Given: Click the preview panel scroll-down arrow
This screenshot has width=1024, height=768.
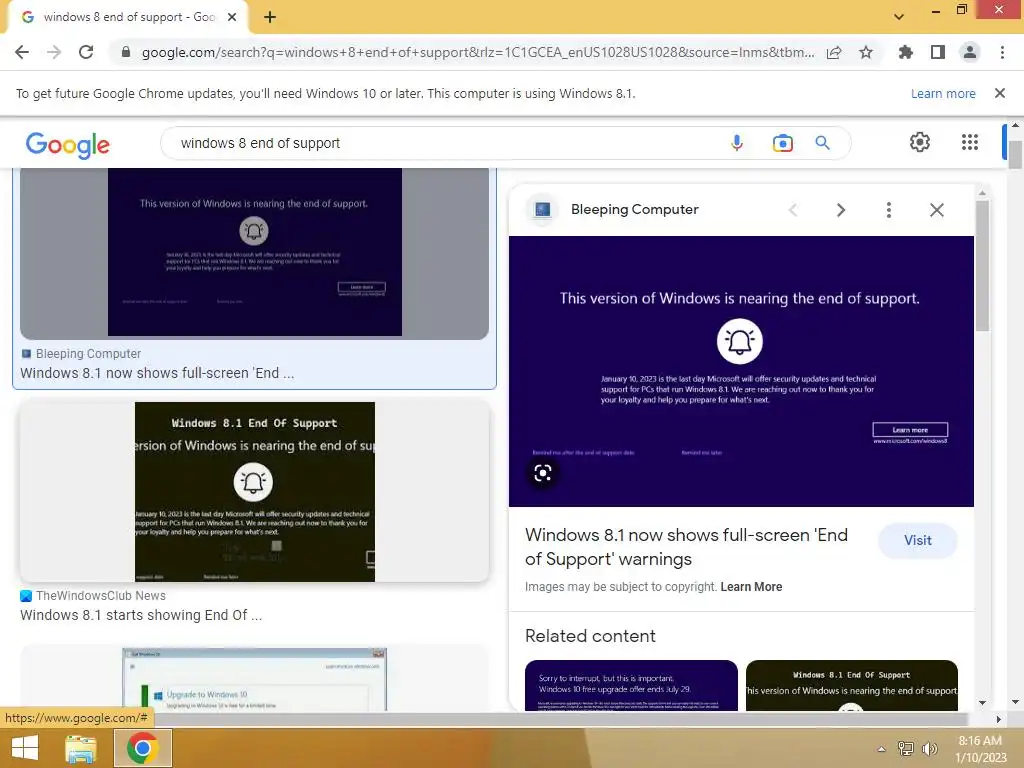Looking at the screenshot, I should [x=982, y=703].
